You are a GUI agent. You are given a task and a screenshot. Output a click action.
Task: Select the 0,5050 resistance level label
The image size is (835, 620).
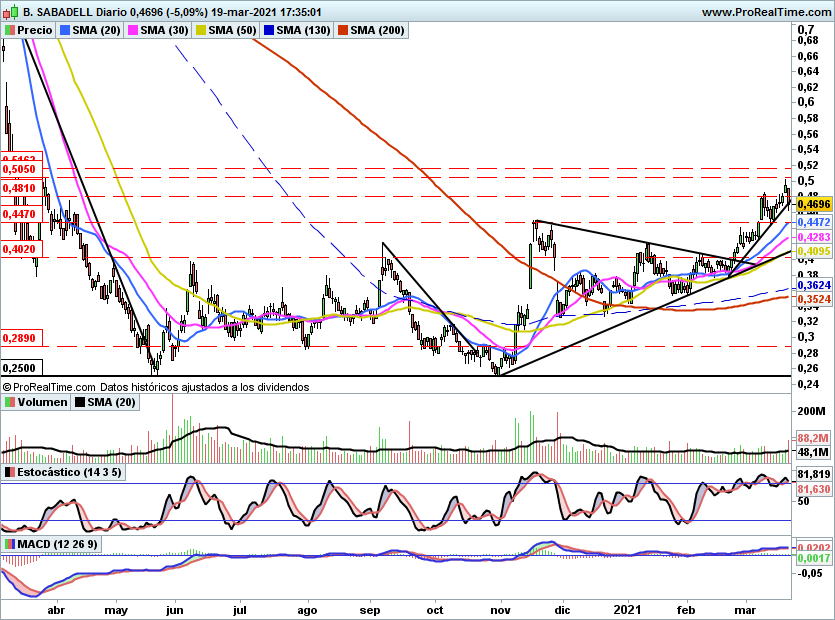click(x=19, y=171)
